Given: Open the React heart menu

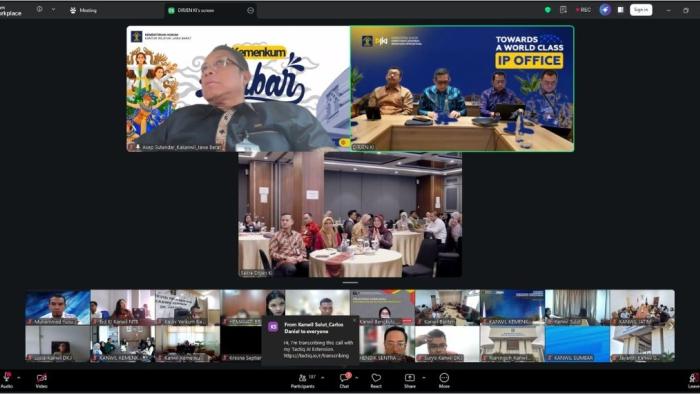Looking at the screenshot, I should pos(376,380).
